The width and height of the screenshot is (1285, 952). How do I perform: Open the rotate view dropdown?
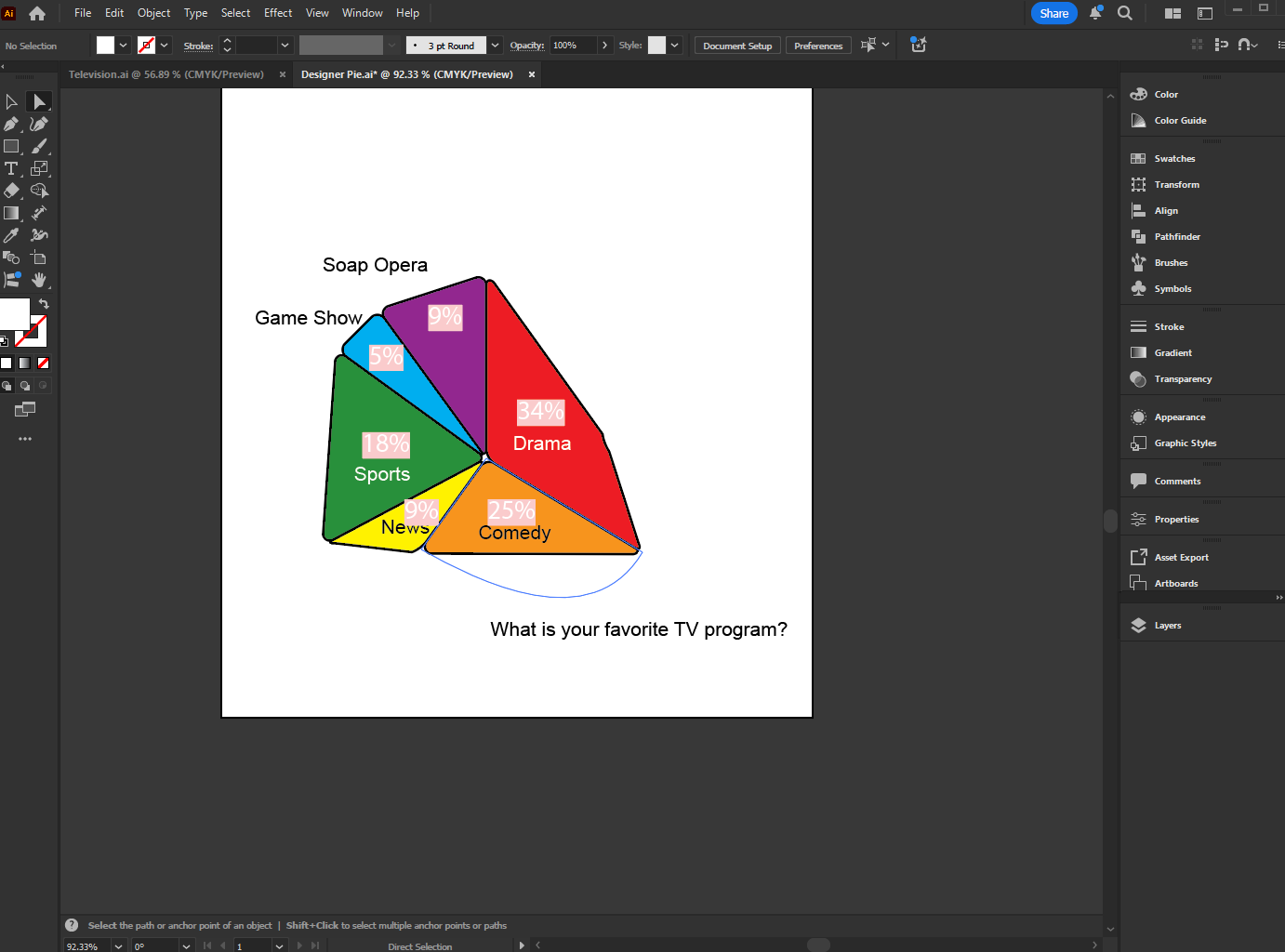coord(186,945)
